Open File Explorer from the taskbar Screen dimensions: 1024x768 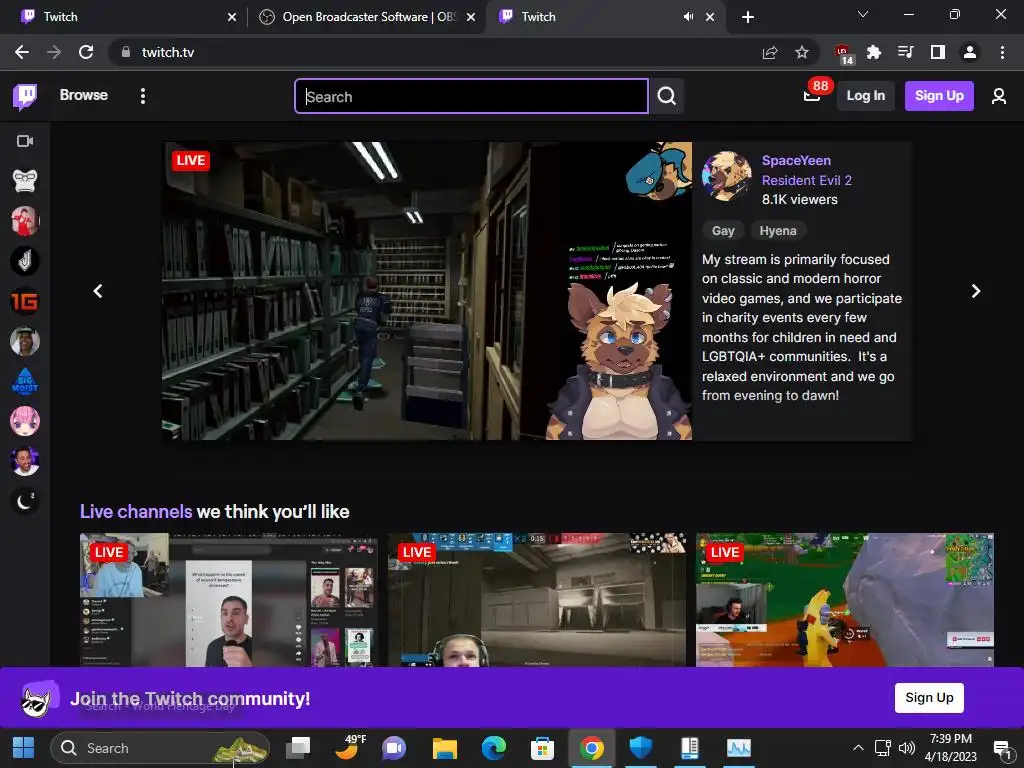point(445,748)
